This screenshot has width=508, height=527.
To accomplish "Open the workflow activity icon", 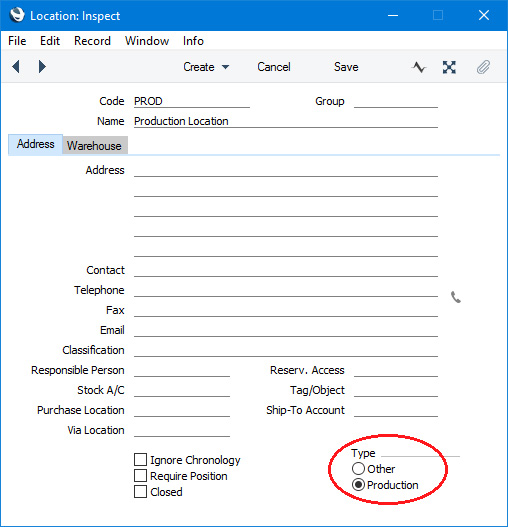I will point(419,67).
